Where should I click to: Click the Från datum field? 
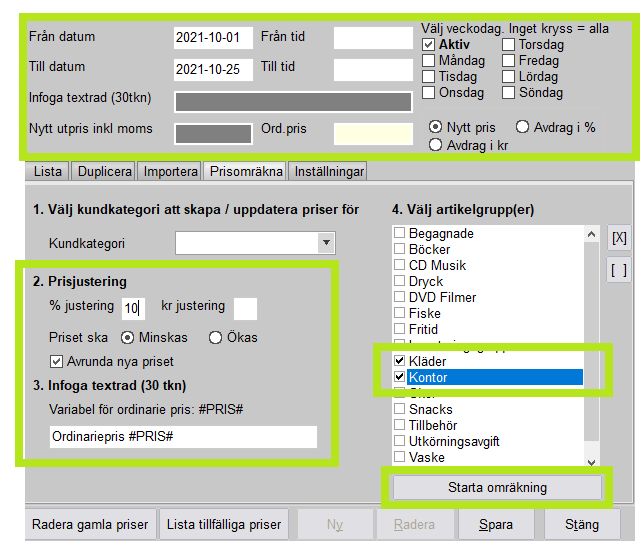pyautogui.click(x=213, y=38)
